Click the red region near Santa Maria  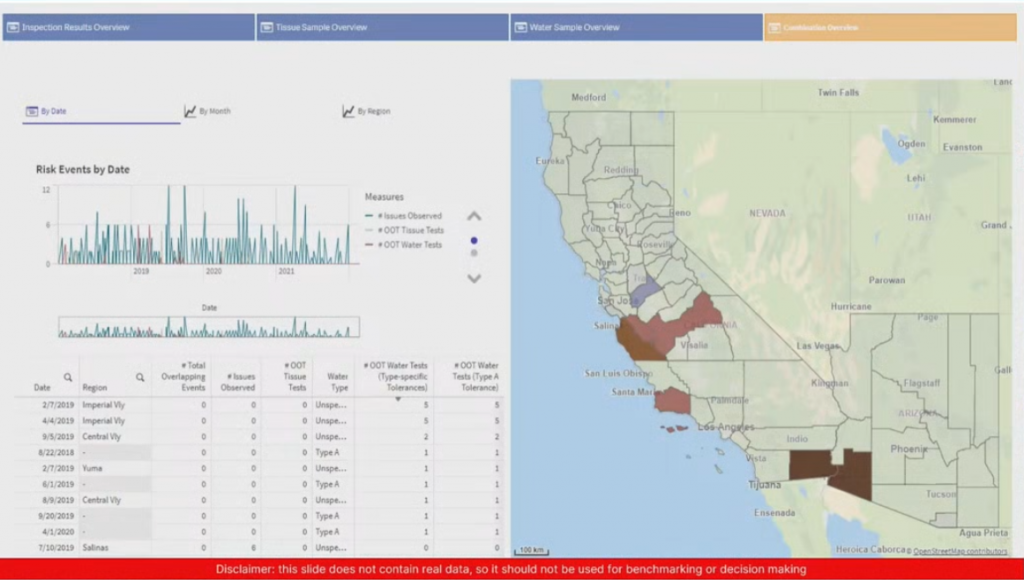[x=673, y=400]
